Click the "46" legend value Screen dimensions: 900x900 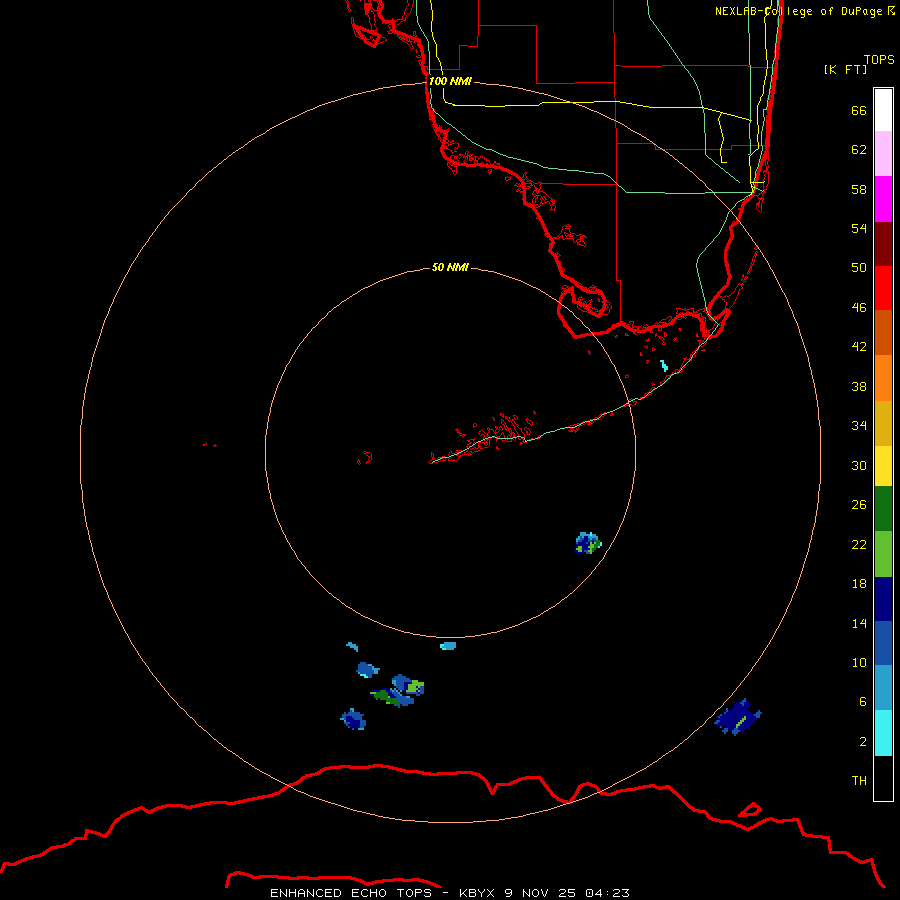pyautogui.click(x=859, y=307)
